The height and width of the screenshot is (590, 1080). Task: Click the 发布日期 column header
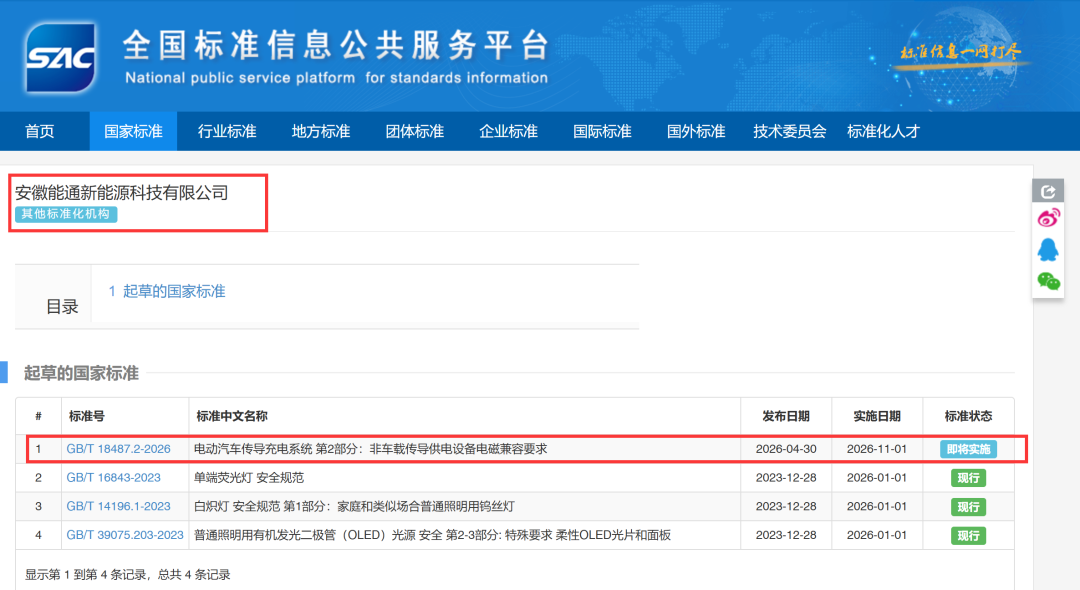[785, 416]
